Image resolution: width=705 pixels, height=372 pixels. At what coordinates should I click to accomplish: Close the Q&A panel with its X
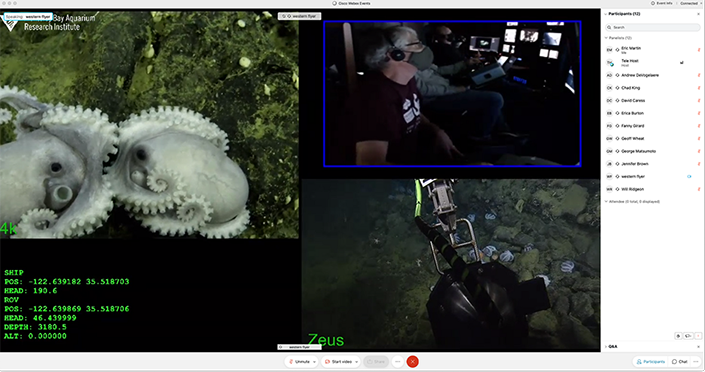pyautogui.click(x=698, y=347)
